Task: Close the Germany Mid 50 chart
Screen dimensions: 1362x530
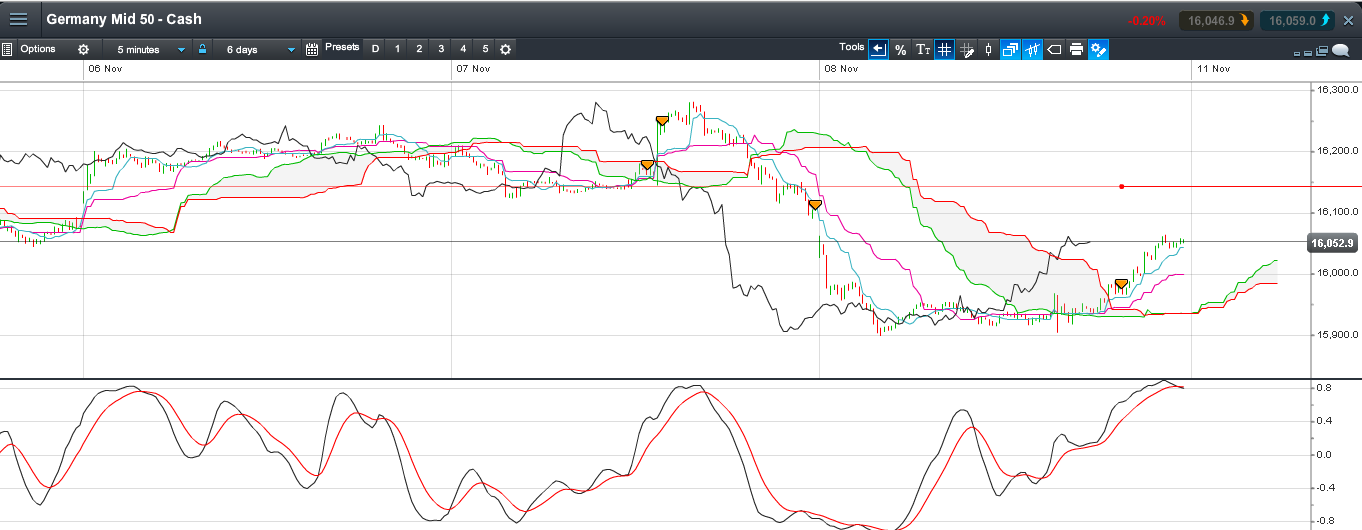Action: coord(1348,20)
